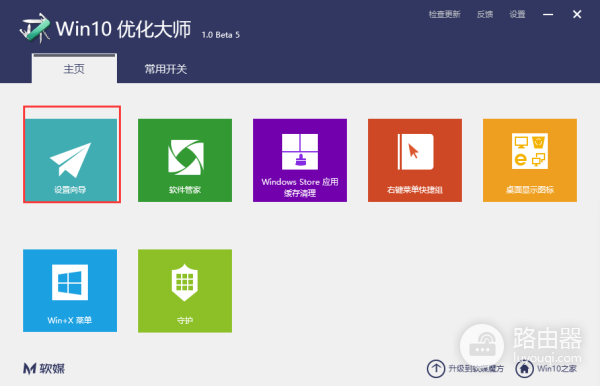Open Windows Store 应用缓存清理 tile
This screenshot has width=600, height=386.
300,160
